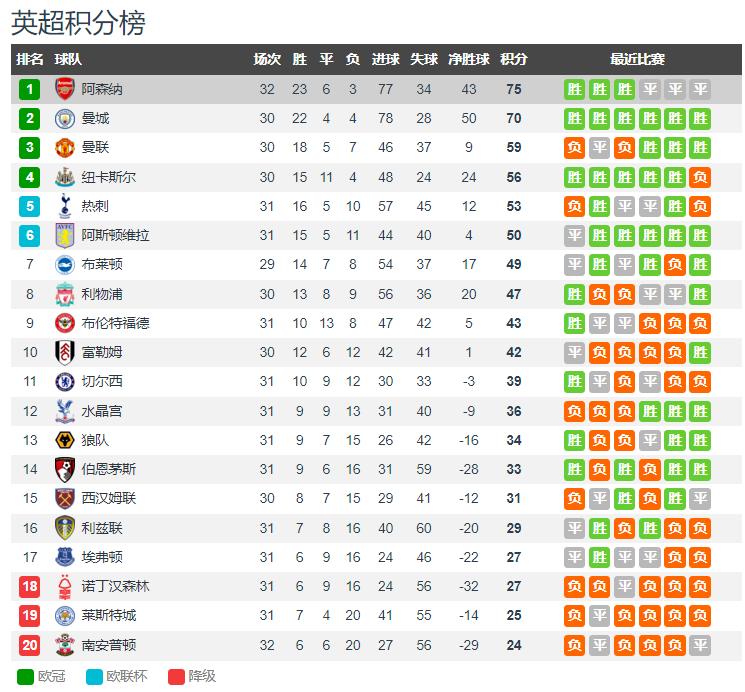745x692 pixels.
Task: Click the Tottenham cockerel crest icon
Action: click(x=65, y=206)
